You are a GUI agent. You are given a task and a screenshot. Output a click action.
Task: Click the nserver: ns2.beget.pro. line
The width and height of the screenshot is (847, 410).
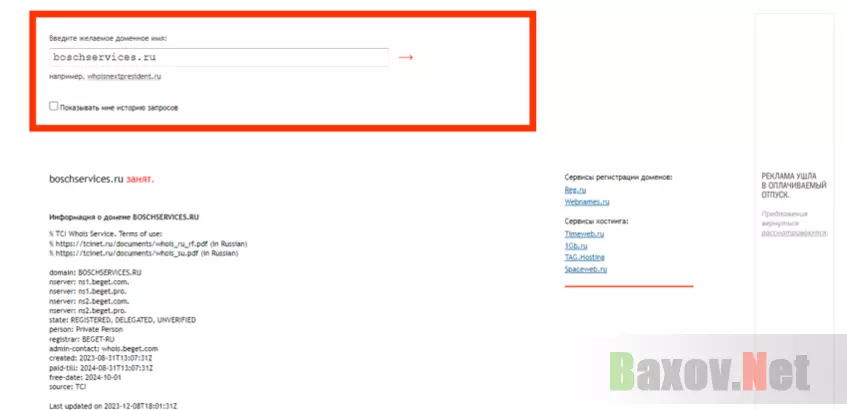88,311
